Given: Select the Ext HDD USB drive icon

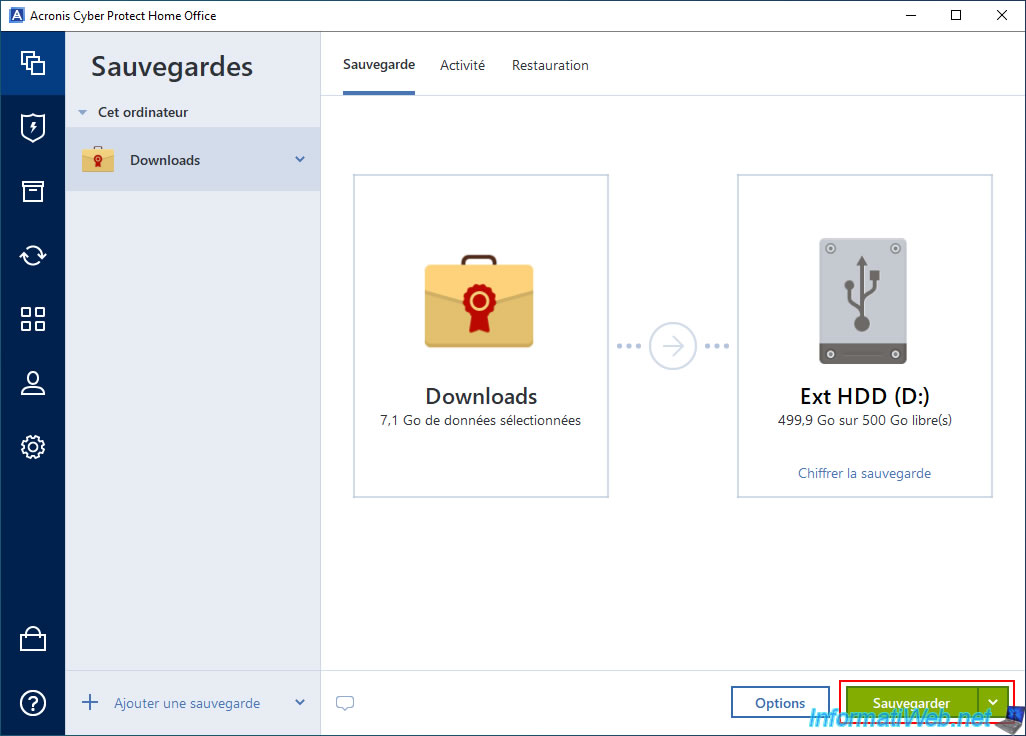Looking at the screenshot, I should click(x=863, y=301).
